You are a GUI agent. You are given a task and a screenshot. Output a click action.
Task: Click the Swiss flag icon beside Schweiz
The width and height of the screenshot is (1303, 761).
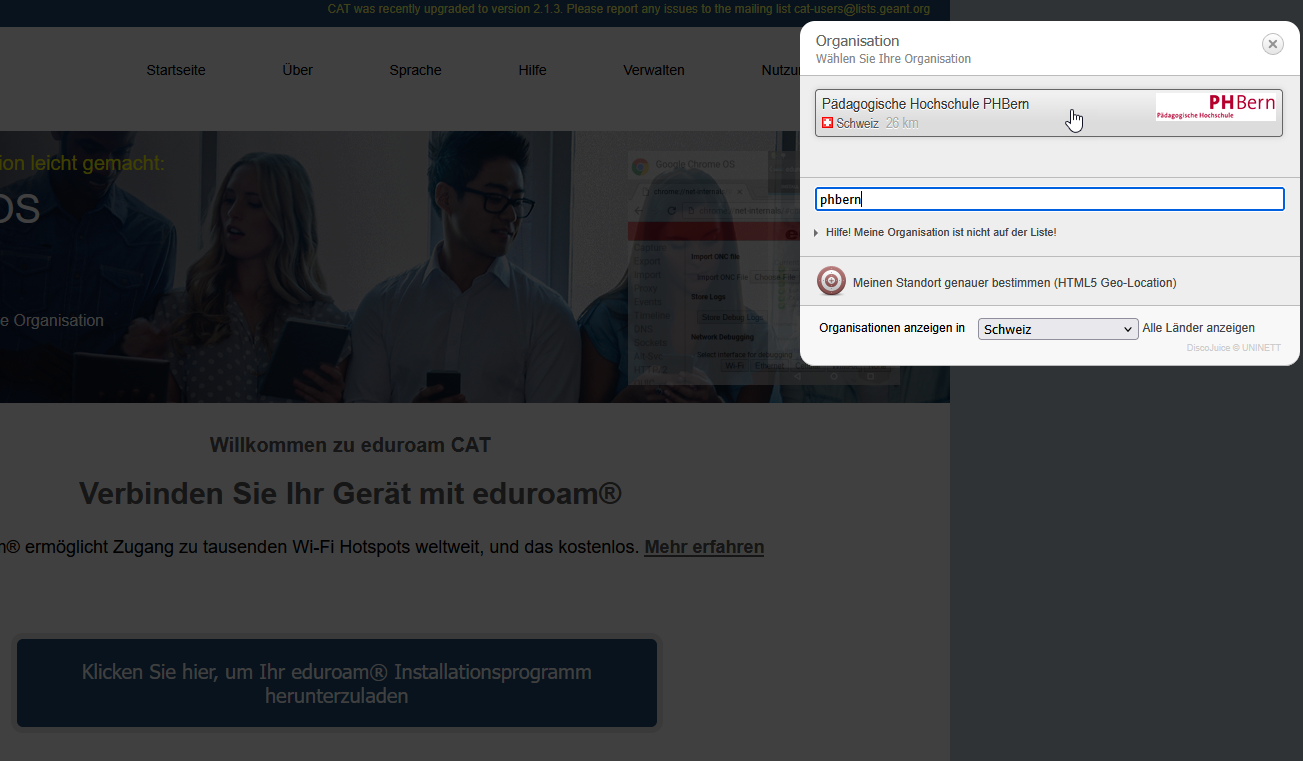(x=827, y=123)
